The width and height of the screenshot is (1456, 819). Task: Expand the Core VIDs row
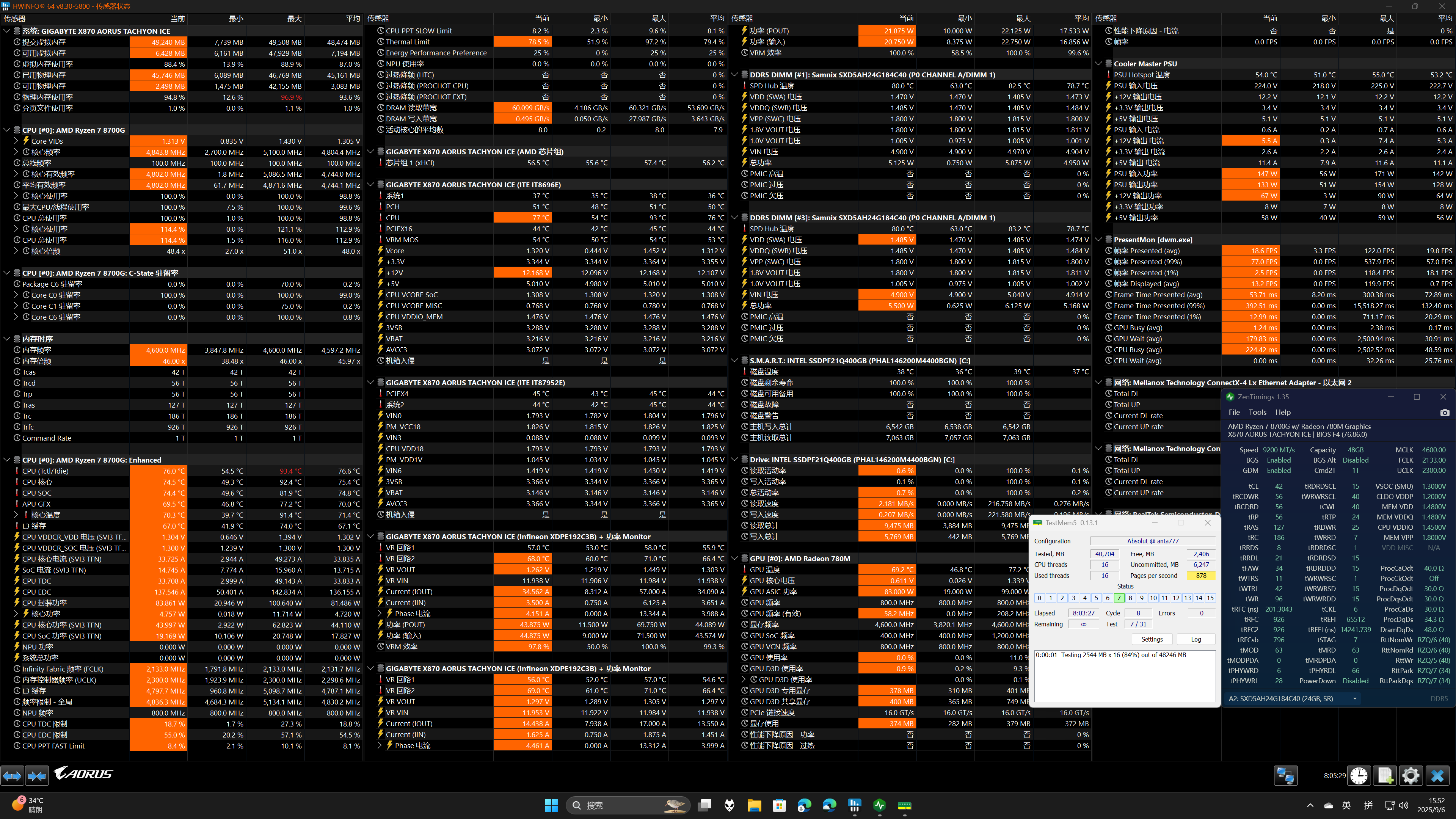coord(16,141)
